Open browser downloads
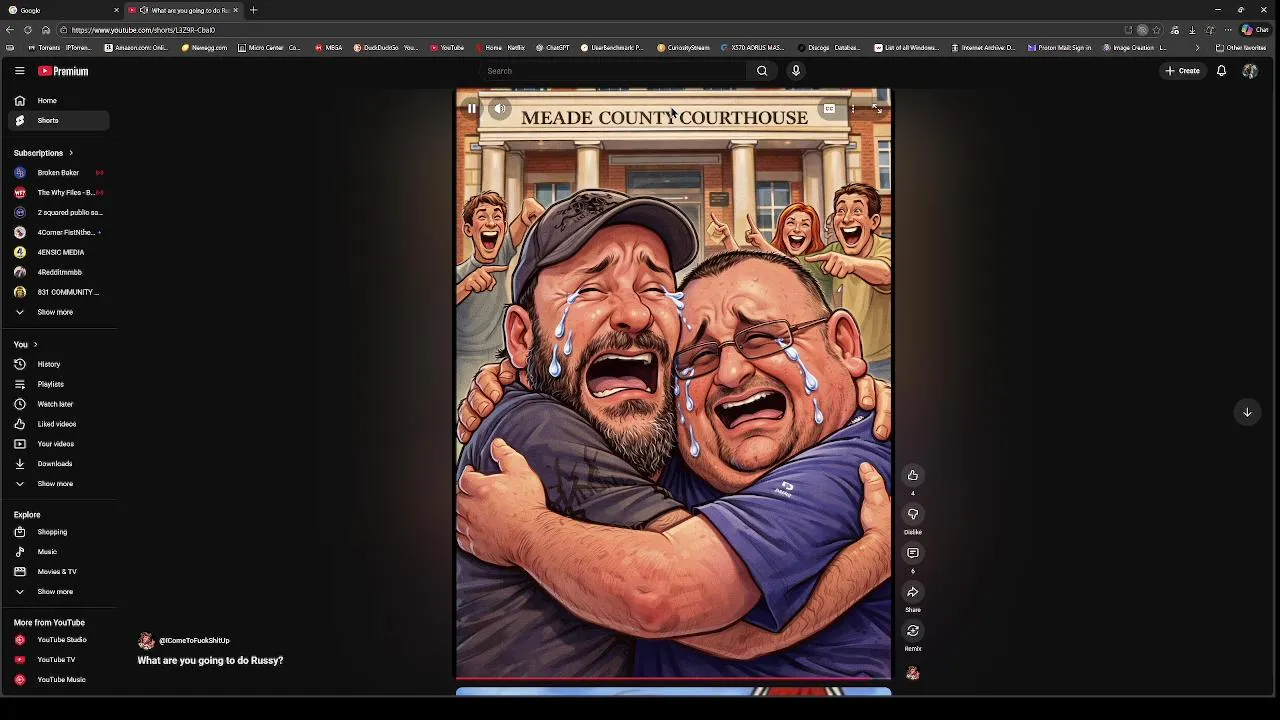The image size is (1280, 720). (1192, 30)
